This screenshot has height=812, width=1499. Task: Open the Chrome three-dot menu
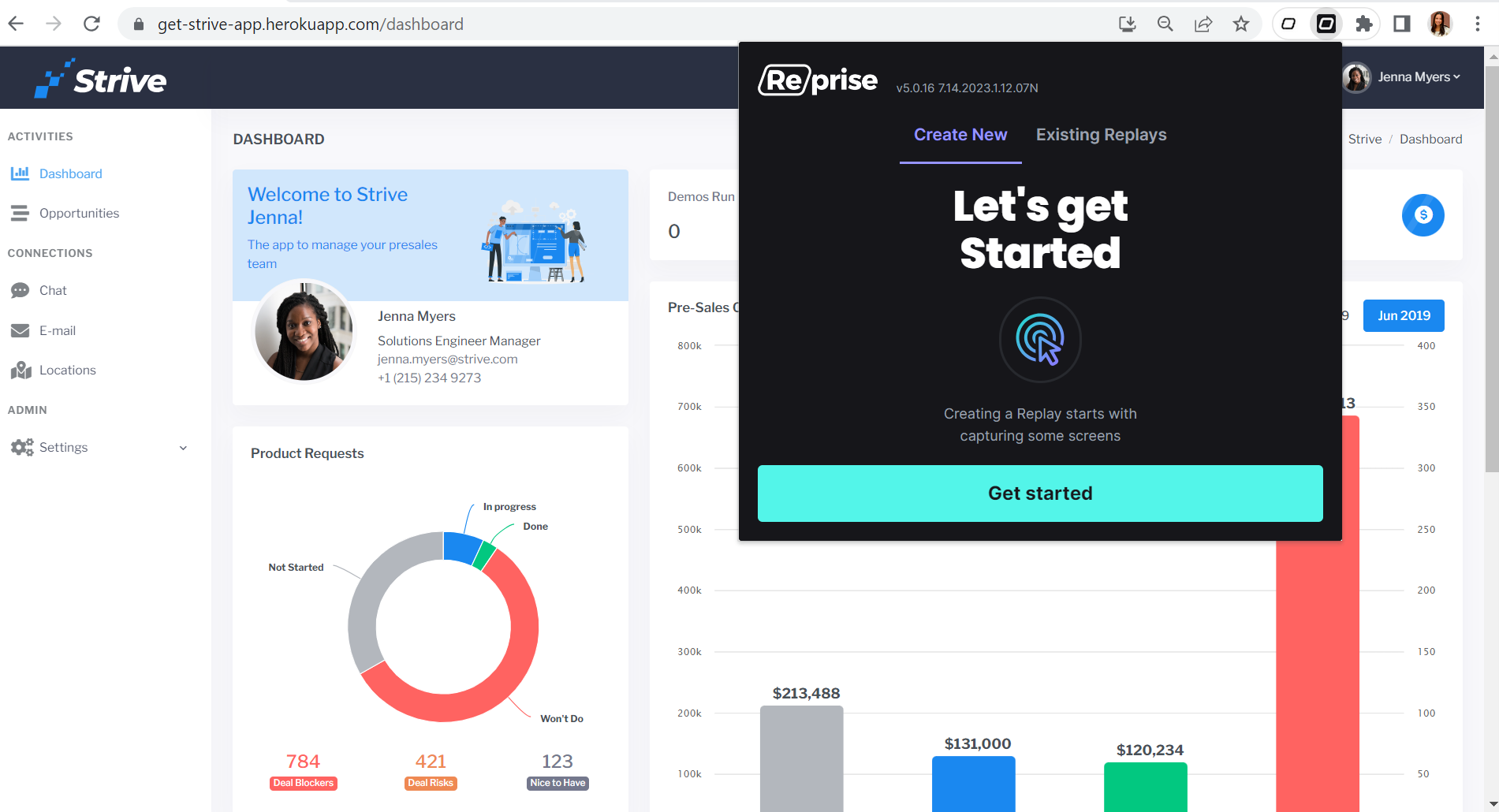click(x=1477, y=24)
